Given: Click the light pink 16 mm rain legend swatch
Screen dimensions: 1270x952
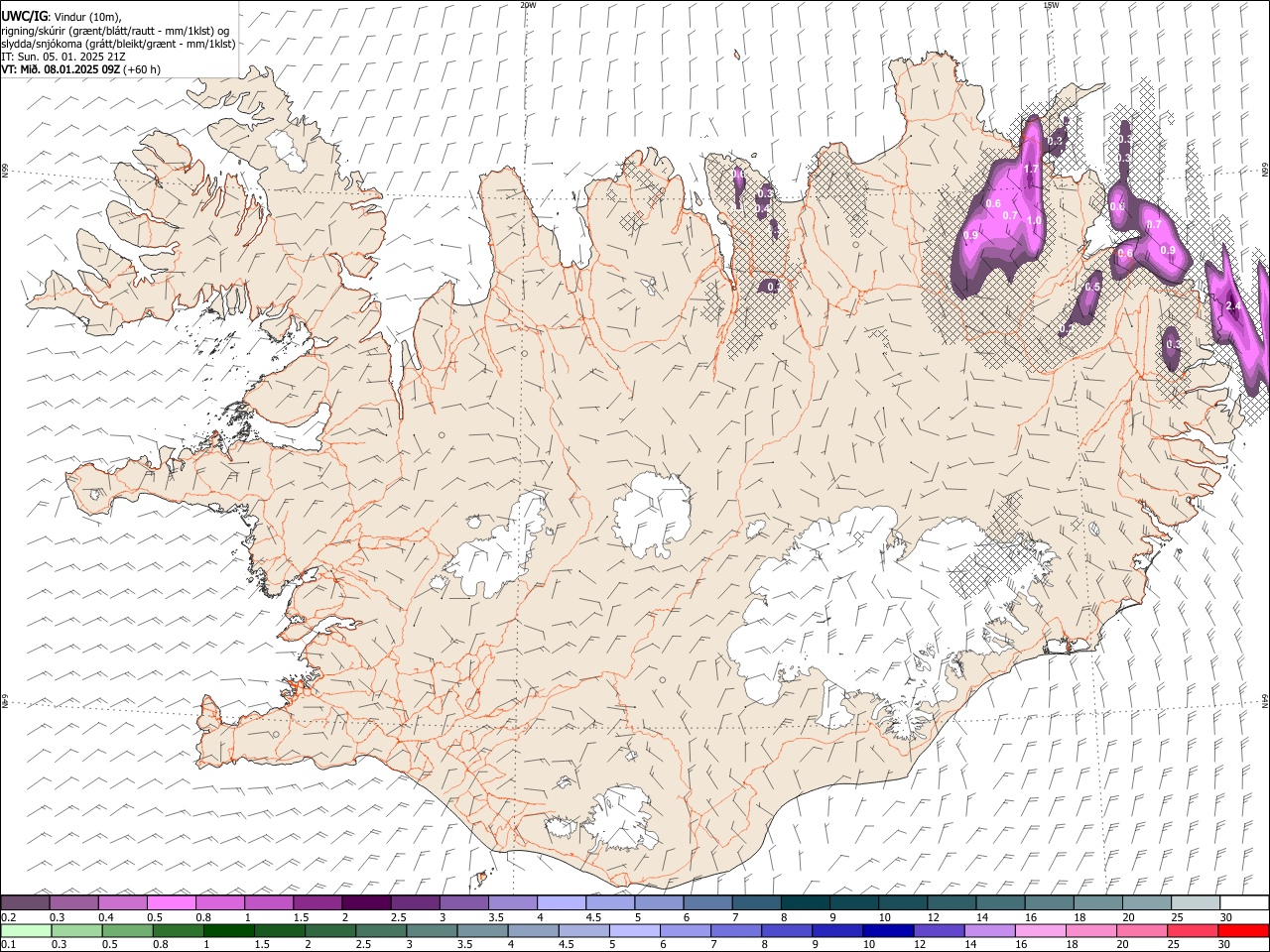Looking at the screenshot, I should [x=1039, y=930].
